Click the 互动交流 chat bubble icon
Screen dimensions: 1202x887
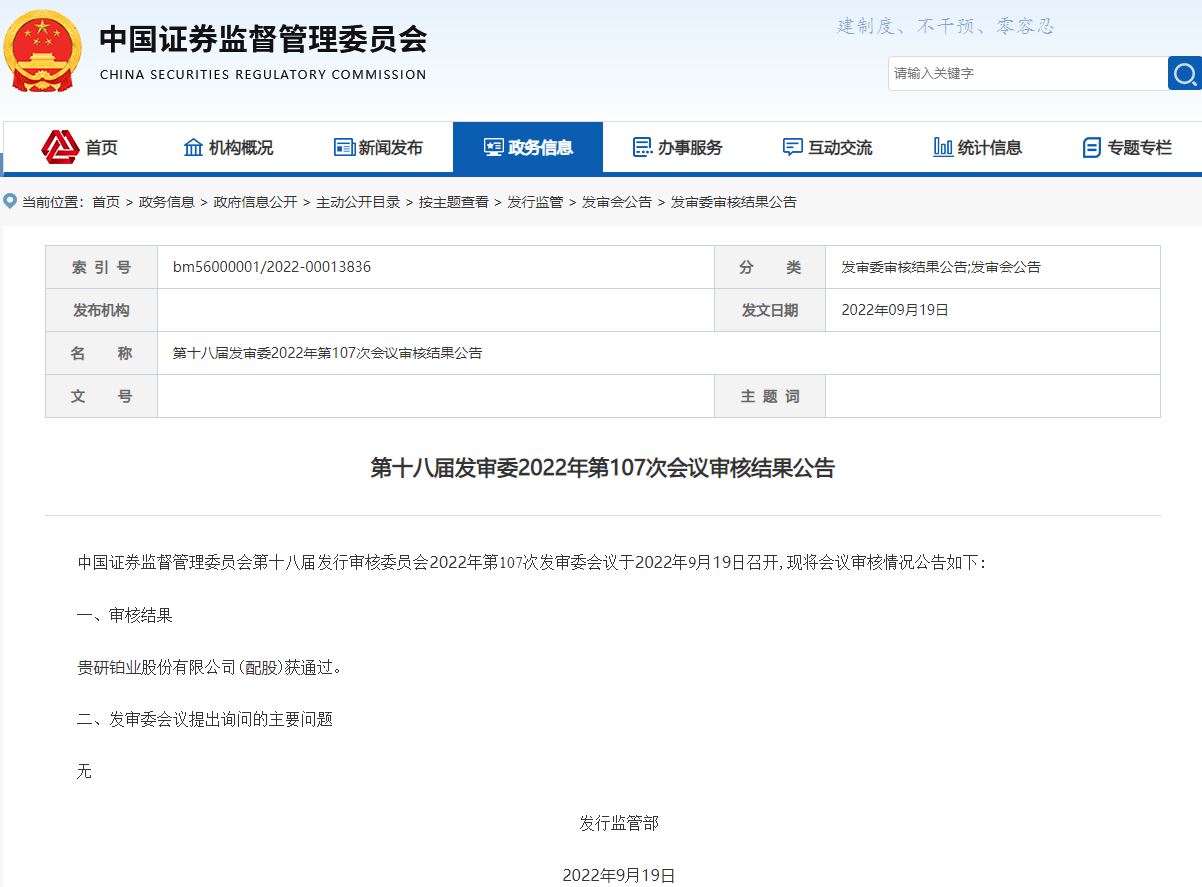[x=793, y=147]
